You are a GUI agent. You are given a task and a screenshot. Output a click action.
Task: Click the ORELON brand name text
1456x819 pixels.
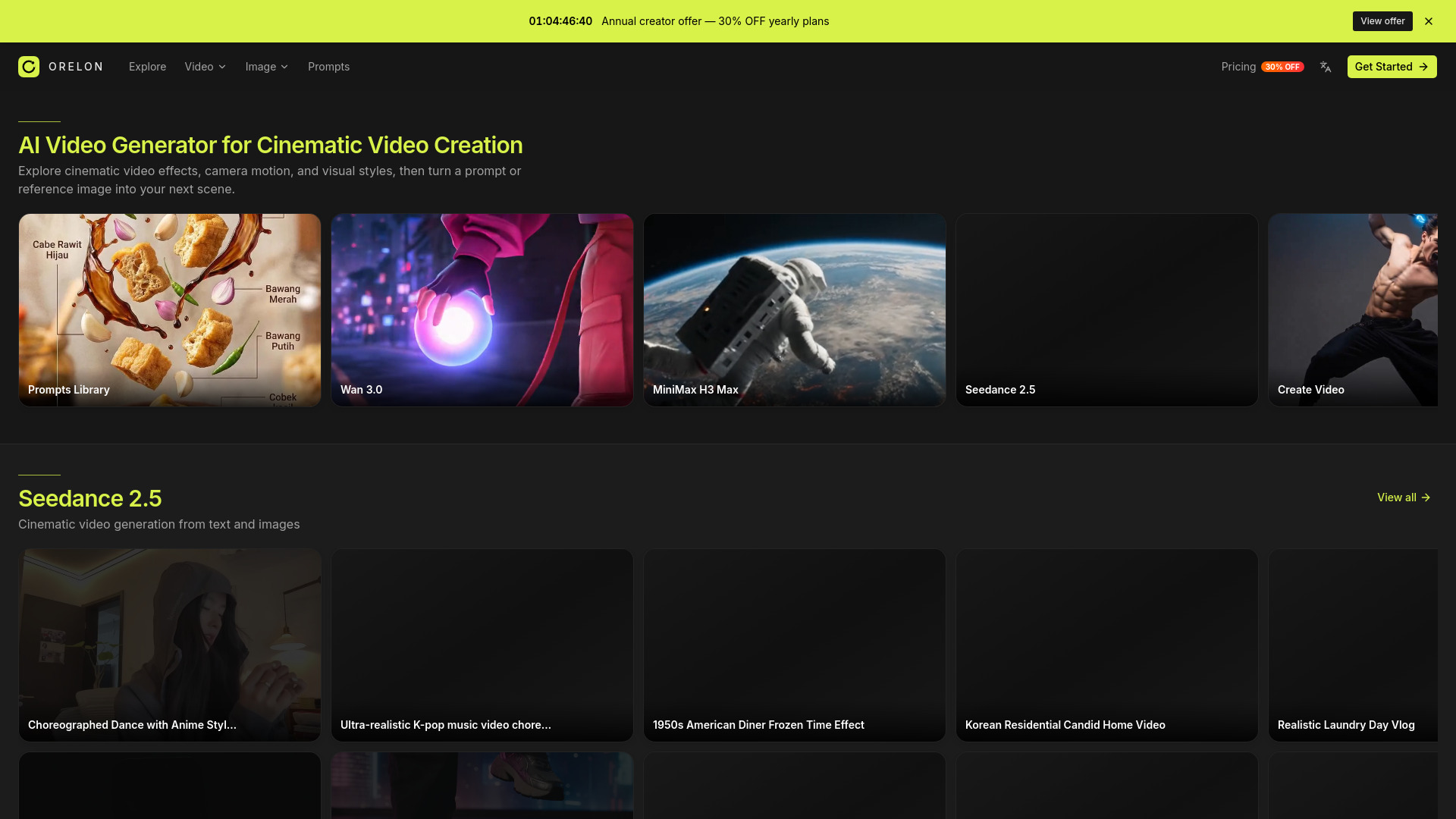click(76, 67)
